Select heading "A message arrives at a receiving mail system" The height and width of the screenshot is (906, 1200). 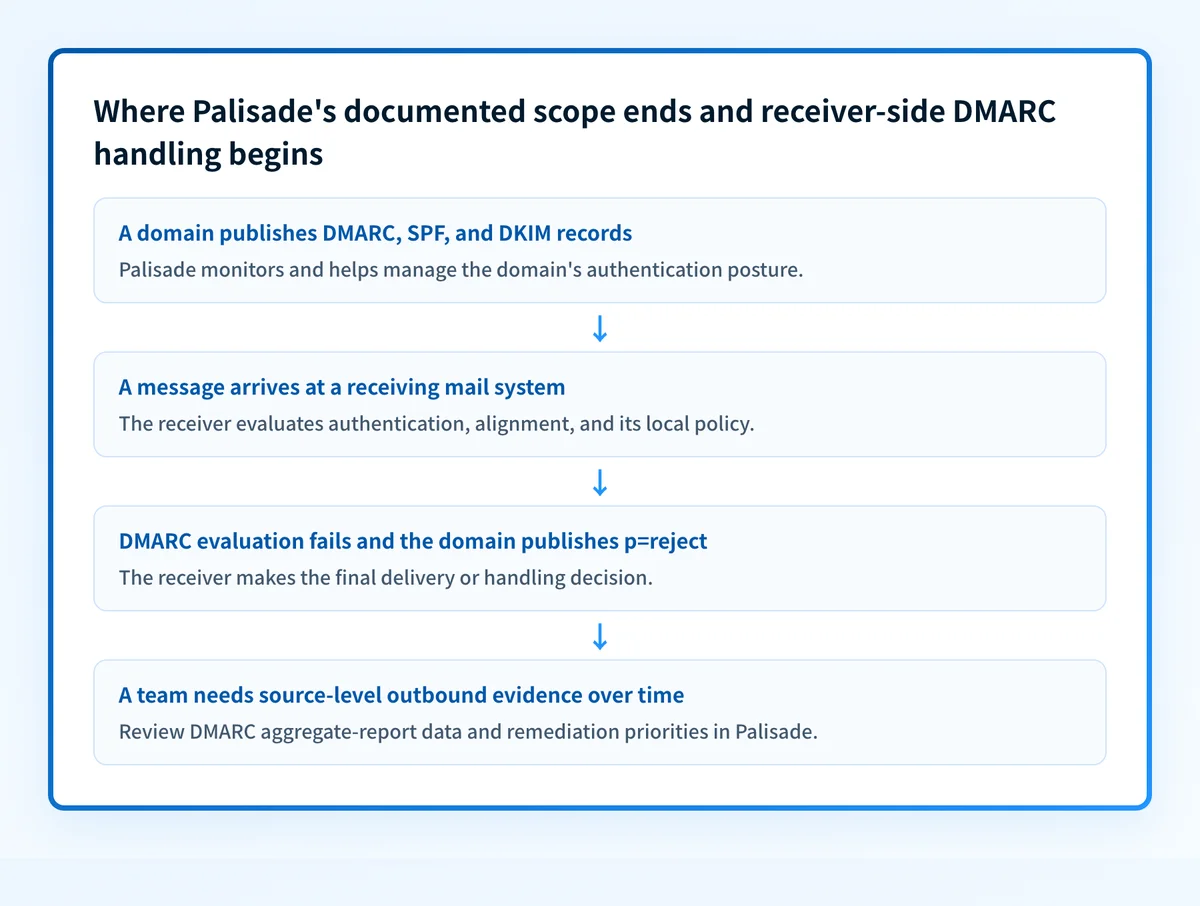pos(342,387)
